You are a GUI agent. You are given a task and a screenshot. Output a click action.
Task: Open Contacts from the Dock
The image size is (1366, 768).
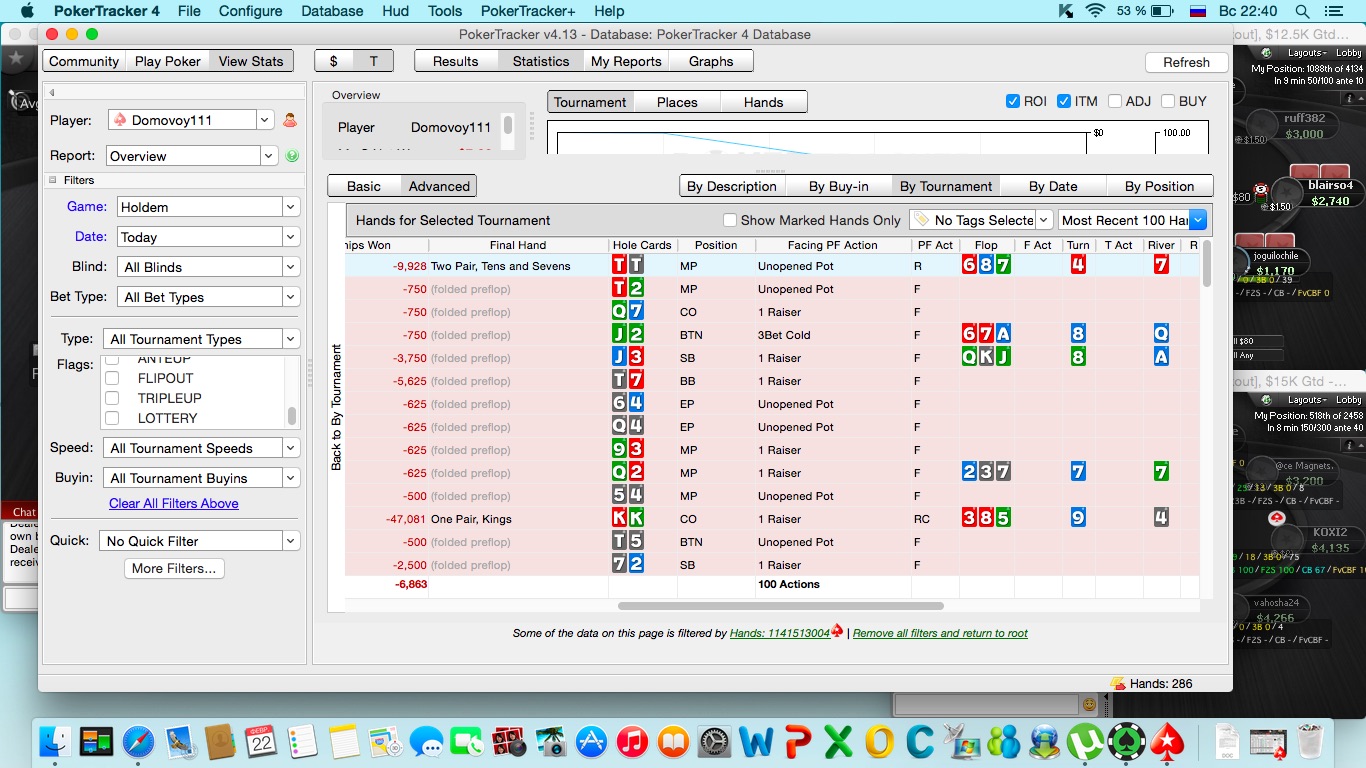click(x=219, y=742)
